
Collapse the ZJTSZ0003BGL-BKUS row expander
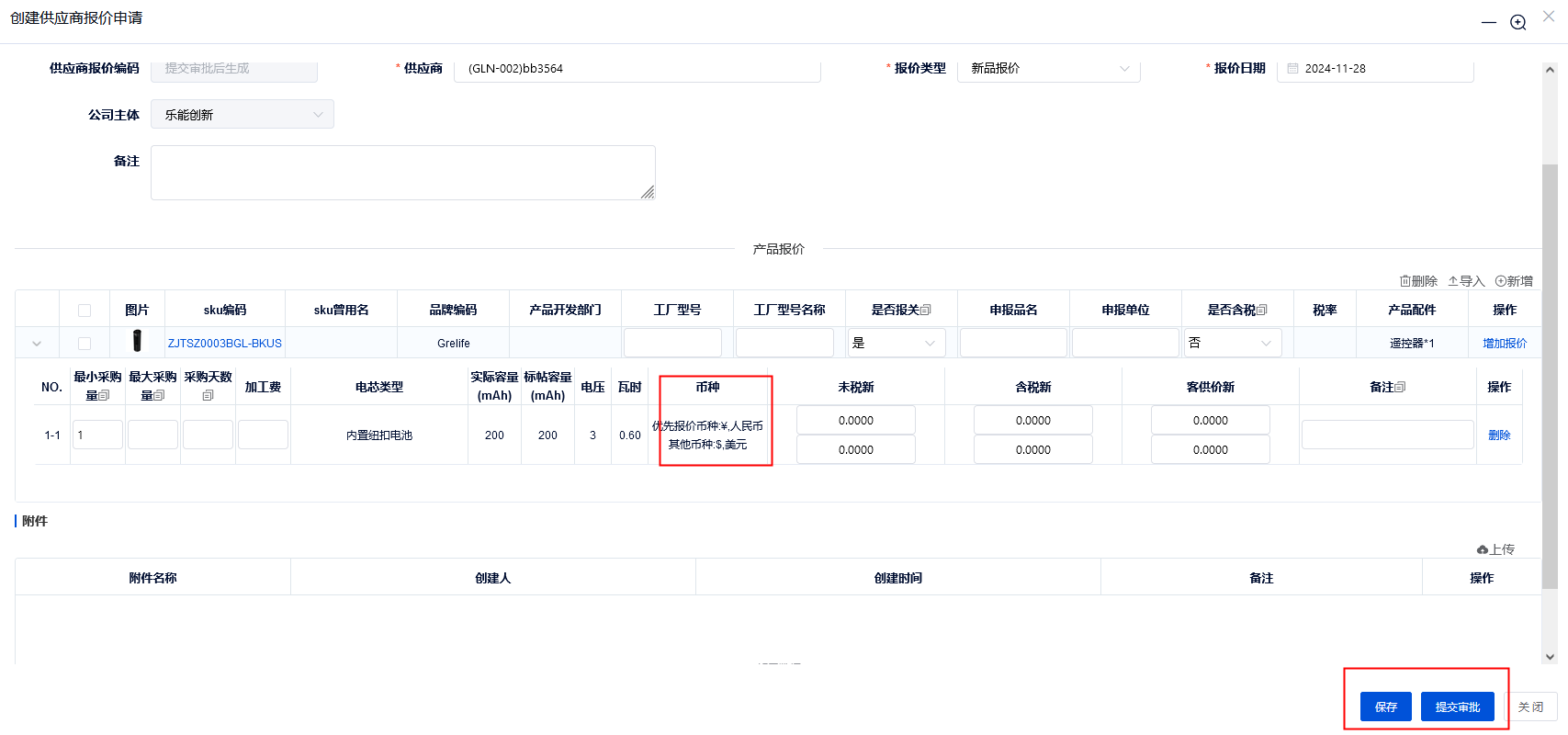pos(37,344)
